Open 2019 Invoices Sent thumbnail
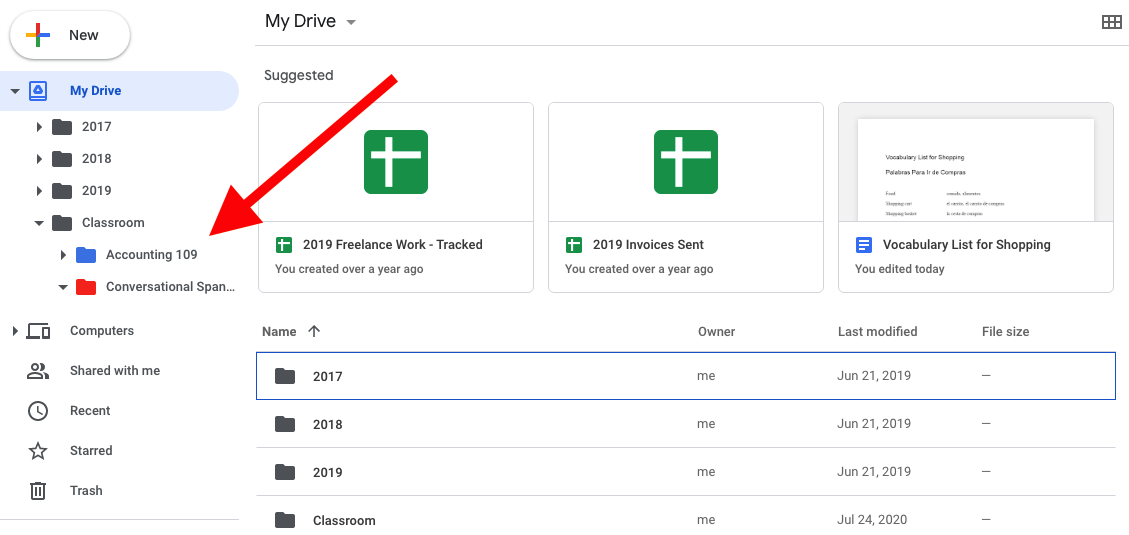This screenshot has height=535, width=1129. click(685, 162)
